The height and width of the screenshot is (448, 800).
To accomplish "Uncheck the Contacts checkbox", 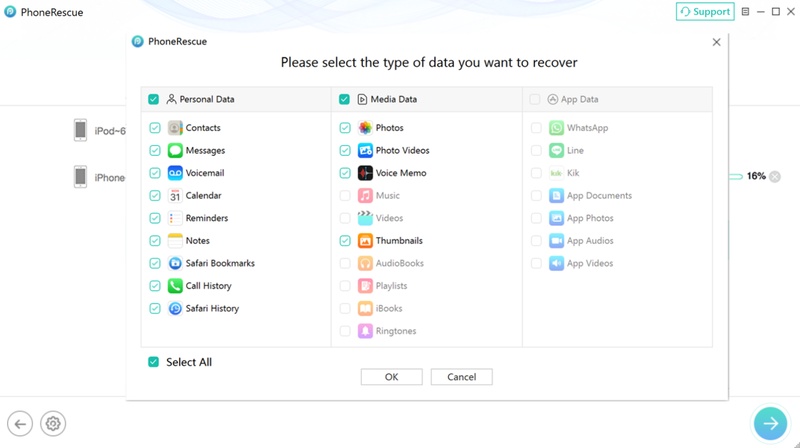I will coord(155,128).
